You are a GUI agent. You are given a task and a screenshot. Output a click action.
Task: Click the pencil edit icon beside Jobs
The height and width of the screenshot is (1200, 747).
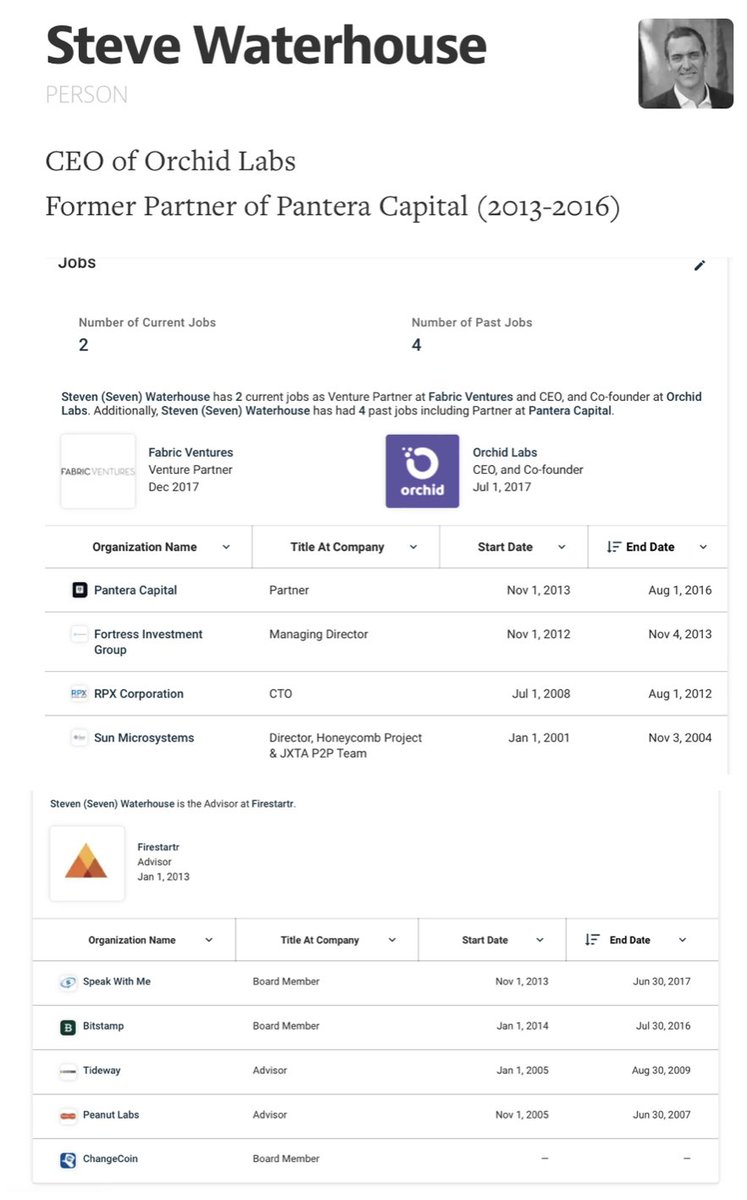pyautogui.click(x=700, y=265)
